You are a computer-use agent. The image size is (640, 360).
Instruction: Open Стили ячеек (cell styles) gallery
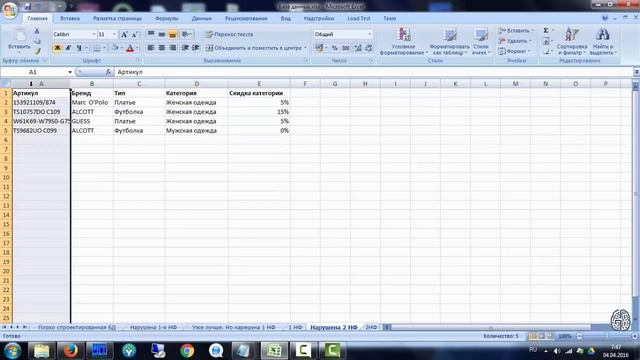click(481, 42)
